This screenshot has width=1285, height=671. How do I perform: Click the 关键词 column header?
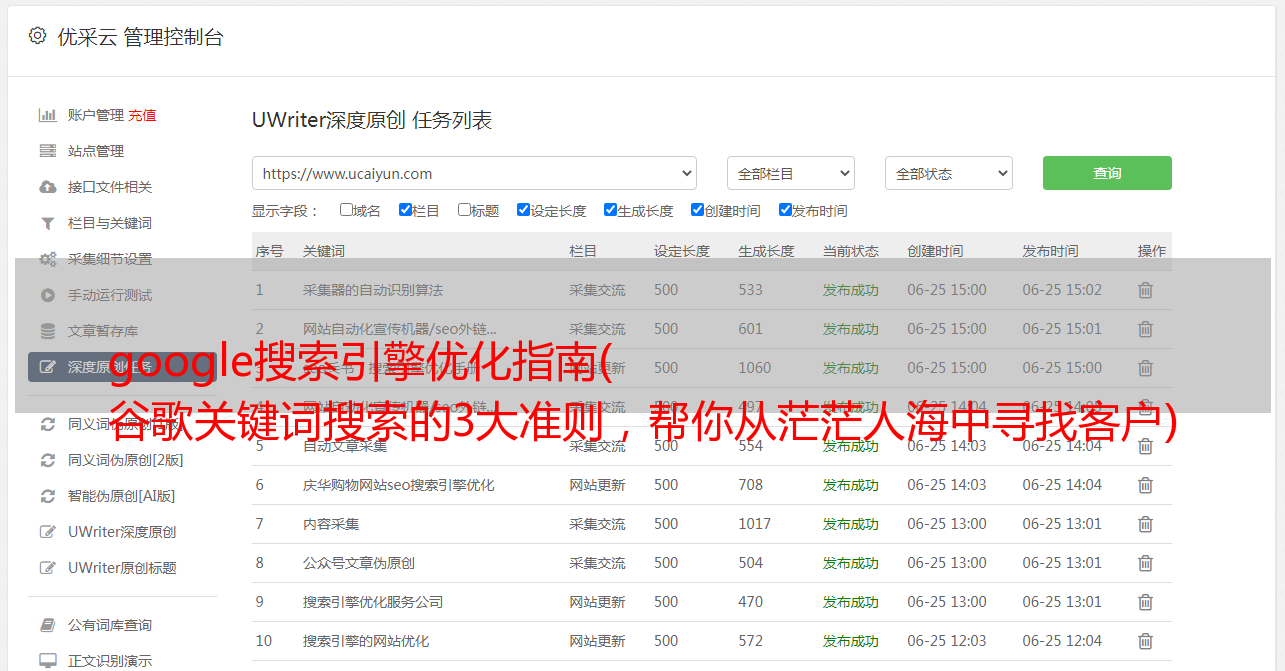tap(324, 251)
